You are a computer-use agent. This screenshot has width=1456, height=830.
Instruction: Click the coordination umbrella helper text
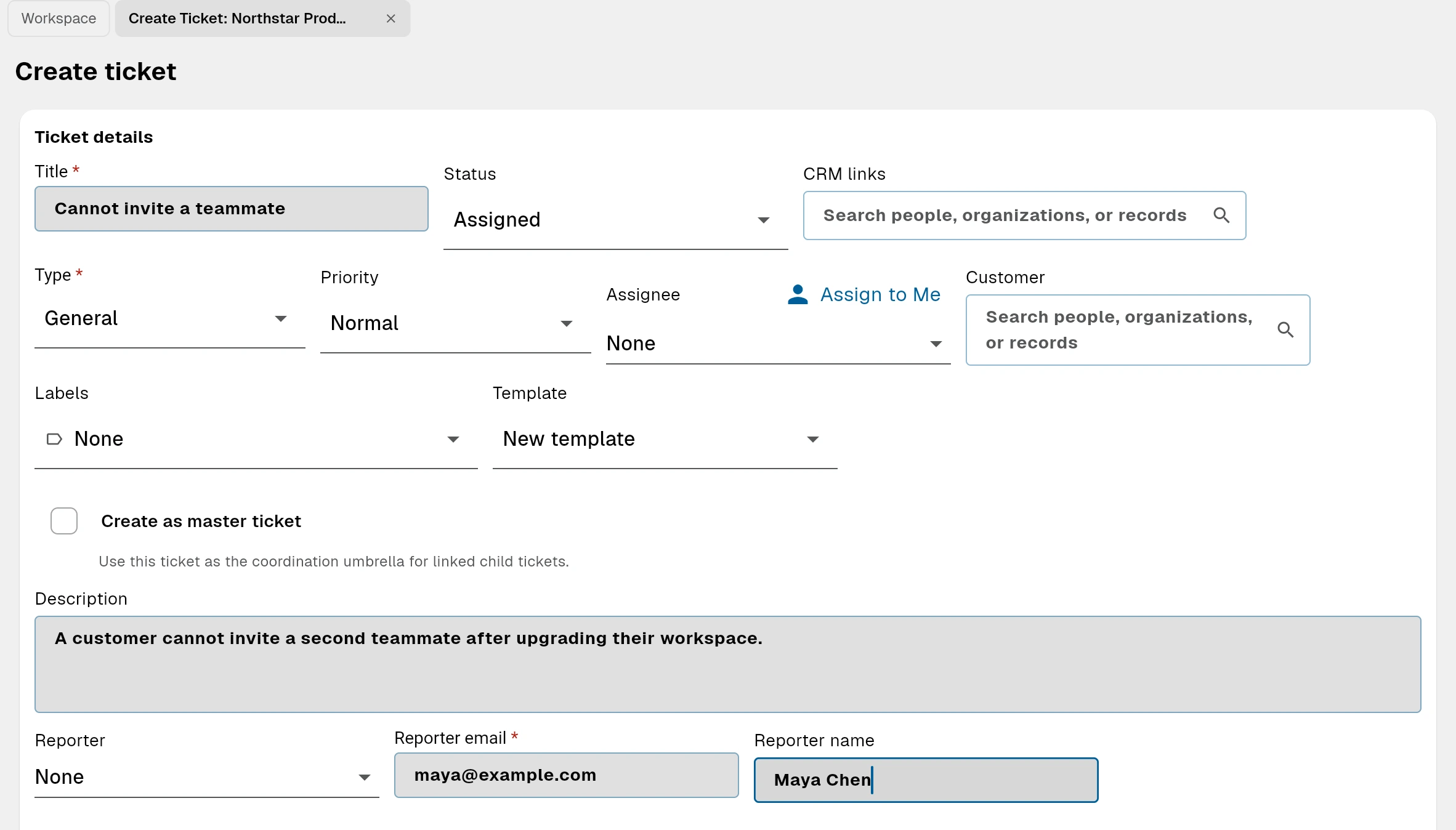(x=334, y=562)
